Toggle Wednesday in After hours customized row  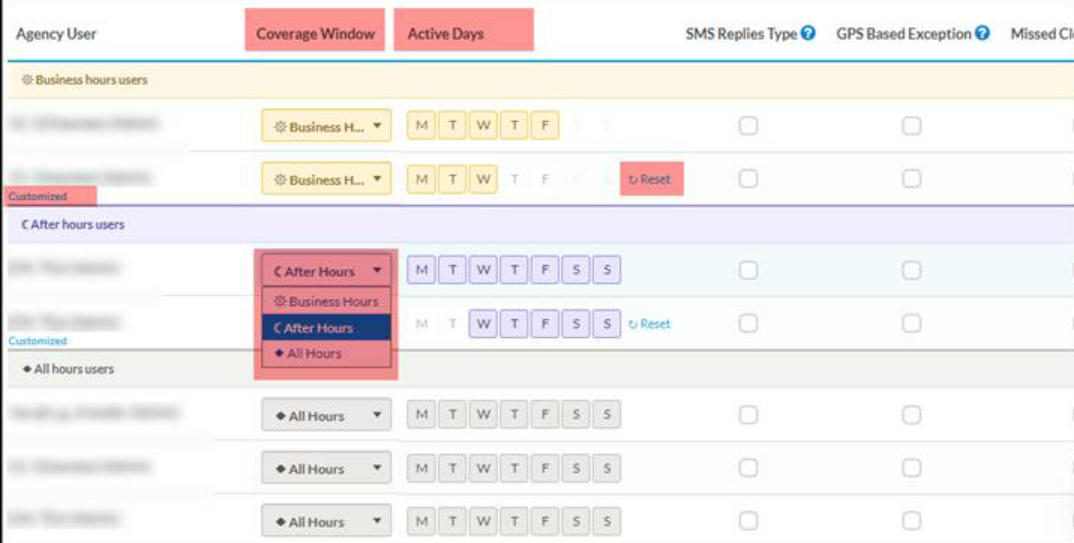(483, 323)
